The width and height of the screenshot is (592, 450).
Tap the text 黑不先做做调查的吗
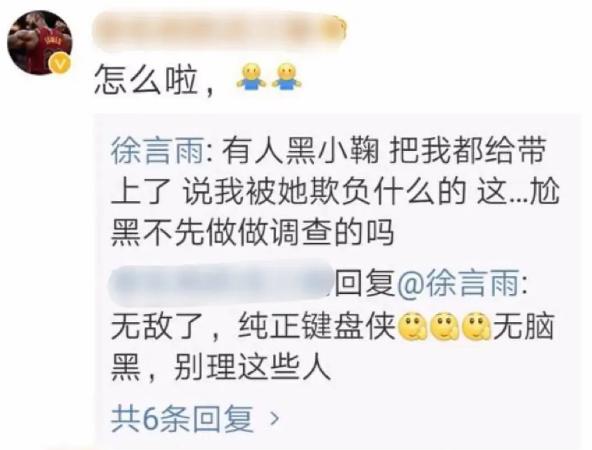(252, 232)
